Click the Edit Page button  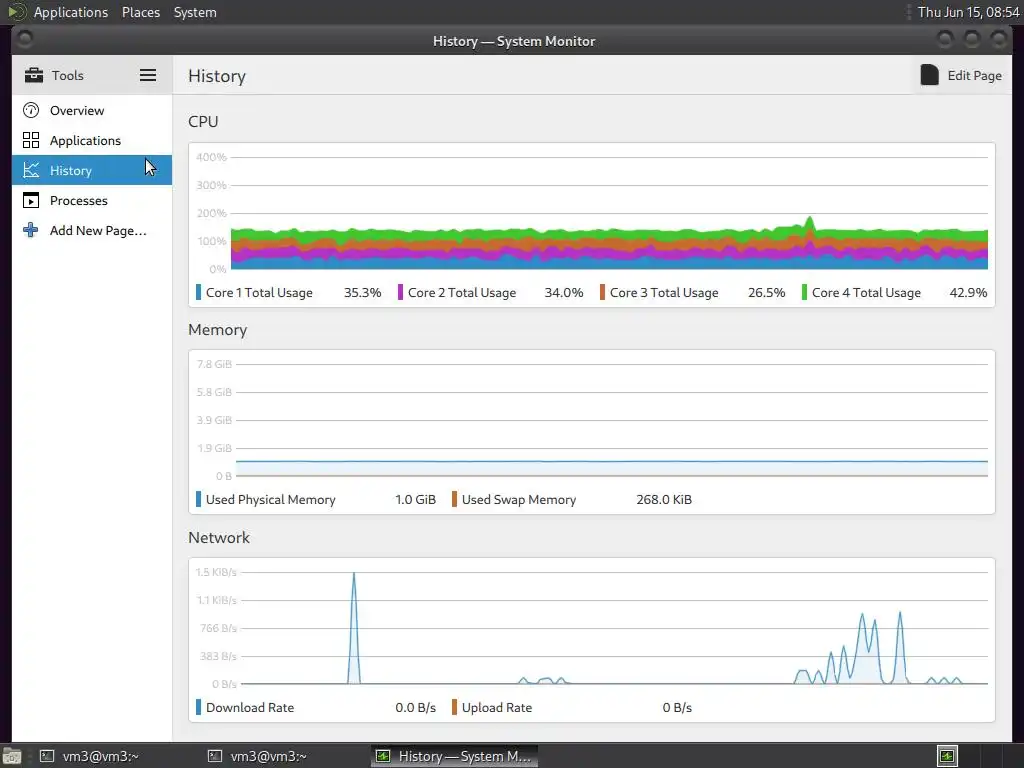coord(961,75)
